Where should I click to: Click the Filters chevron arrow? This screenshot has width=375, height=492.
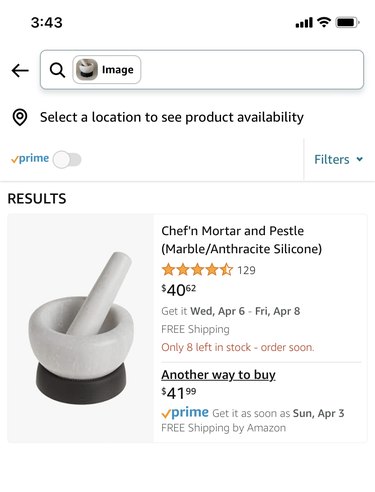click(359, 159)
